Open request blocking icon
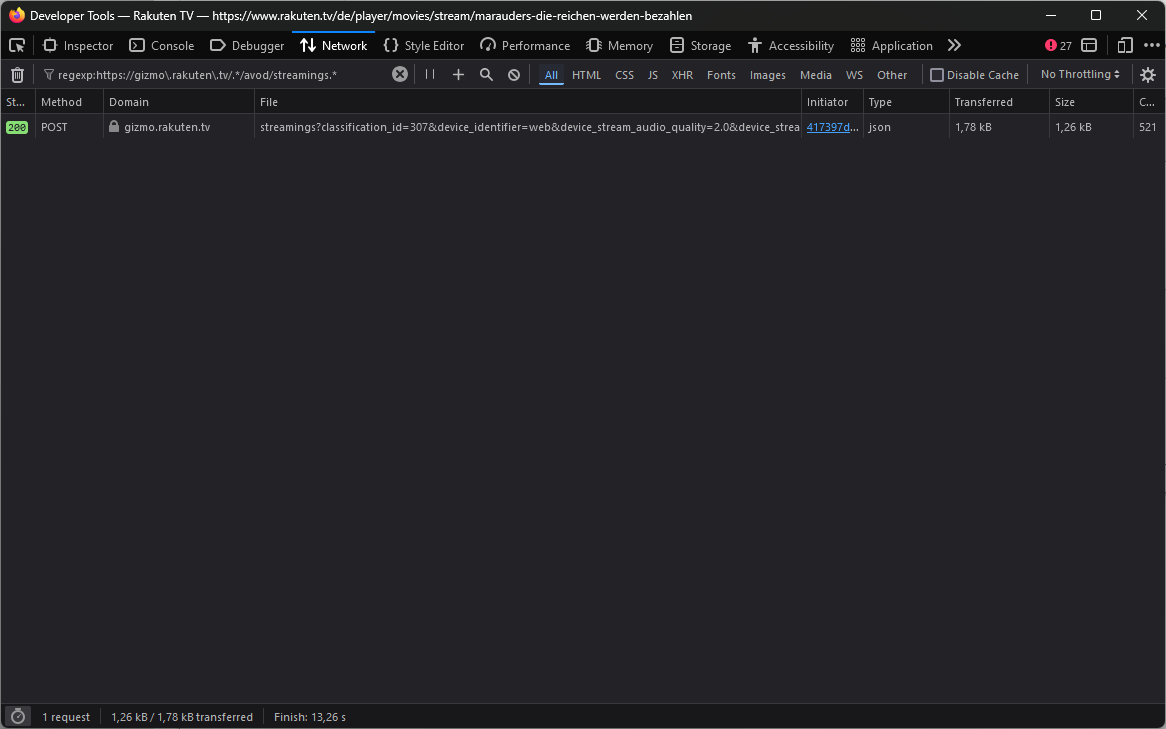The image size is (1166, 729). coord(514,74)
